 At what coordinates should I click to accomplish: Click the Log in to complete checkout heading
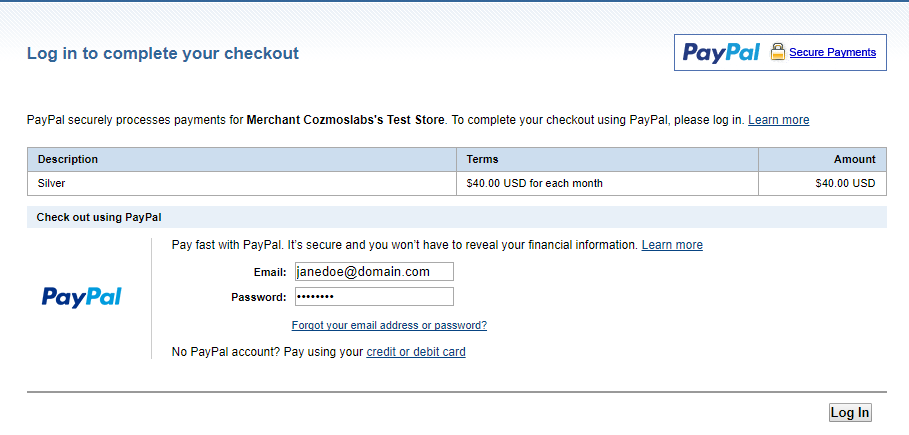pos(163,54)
